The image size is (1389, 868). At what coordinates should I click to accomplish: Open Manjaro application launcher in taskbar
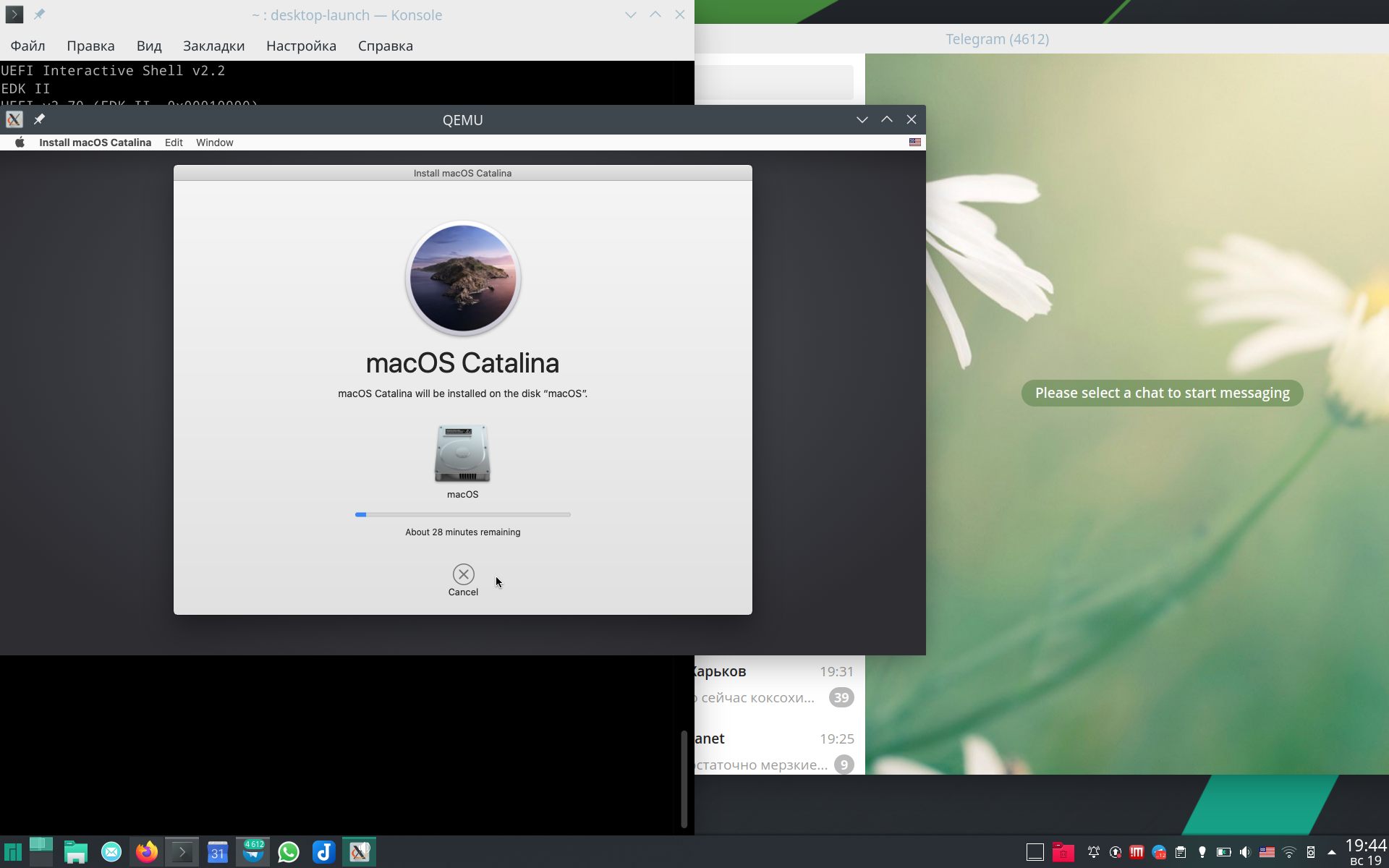pyautogui.click(x=13, y=852)
